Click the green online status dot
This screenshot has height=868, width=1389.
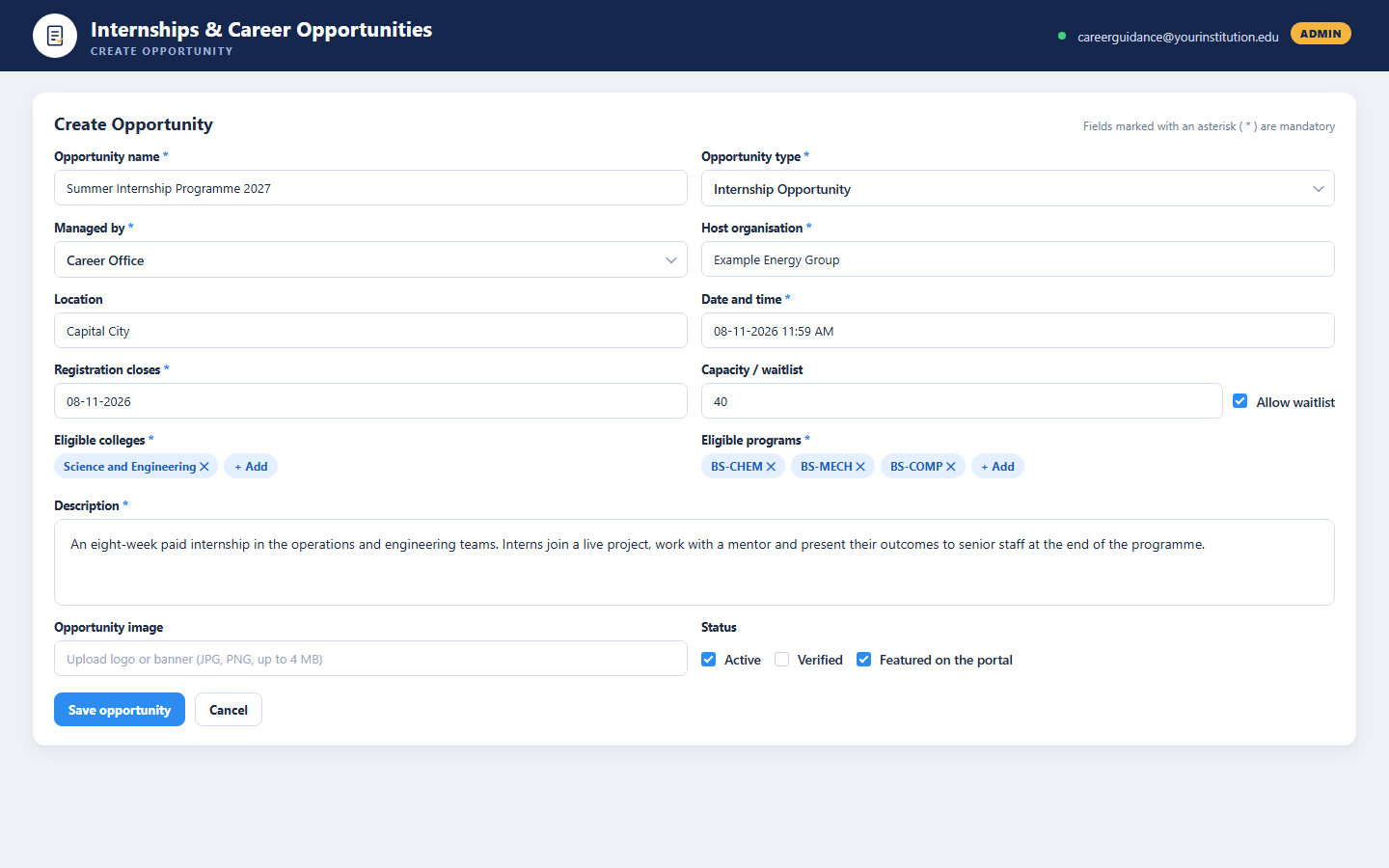pos(1062,37)
